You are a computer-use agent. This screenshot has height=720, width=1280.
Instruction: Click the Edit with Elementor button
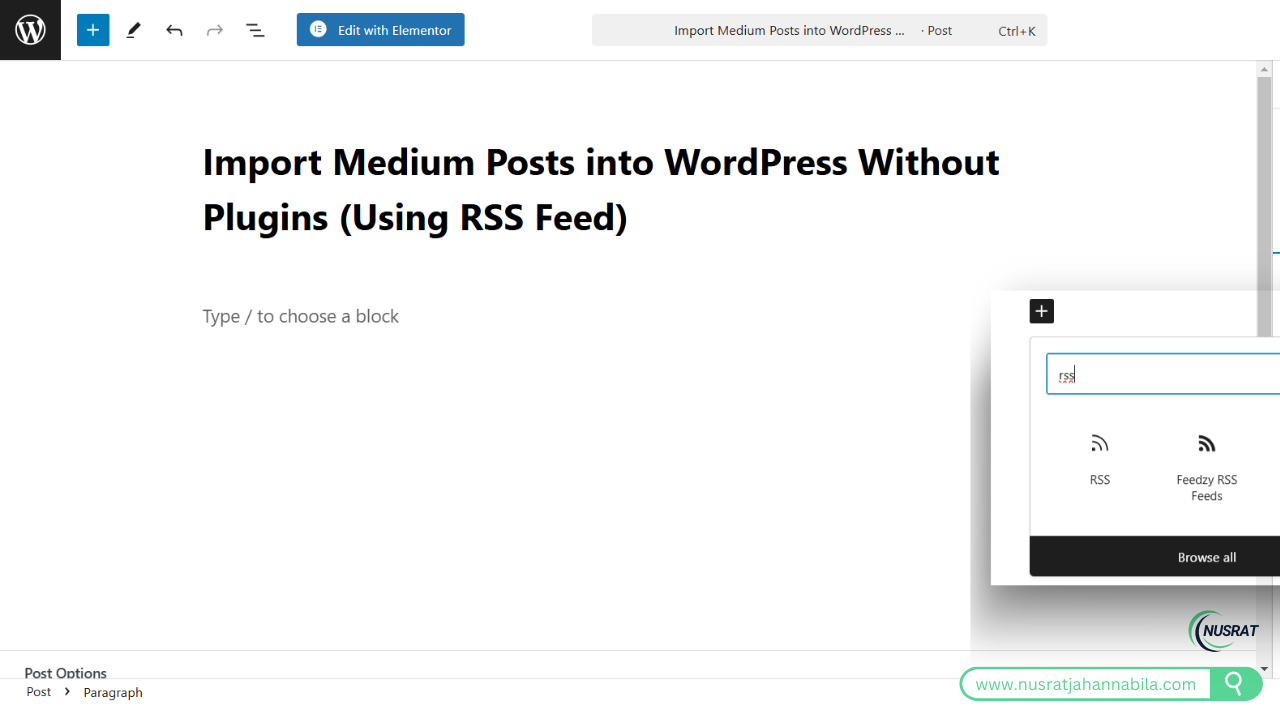click(380, 30)
